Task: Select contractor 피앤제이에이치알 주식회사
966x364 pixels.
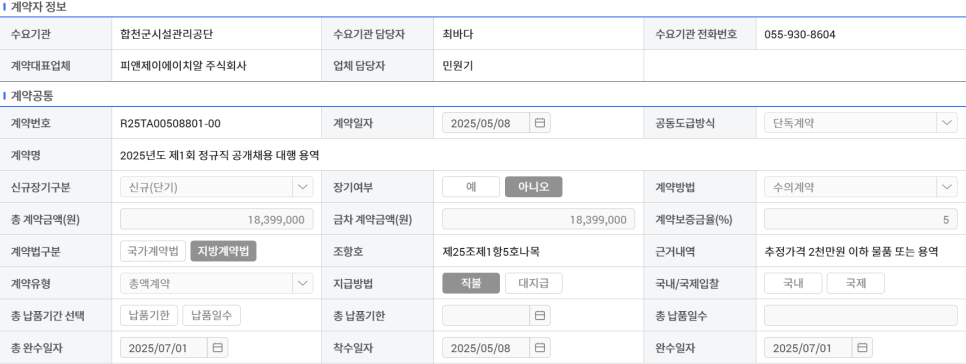Action: (x=183, y=66)
